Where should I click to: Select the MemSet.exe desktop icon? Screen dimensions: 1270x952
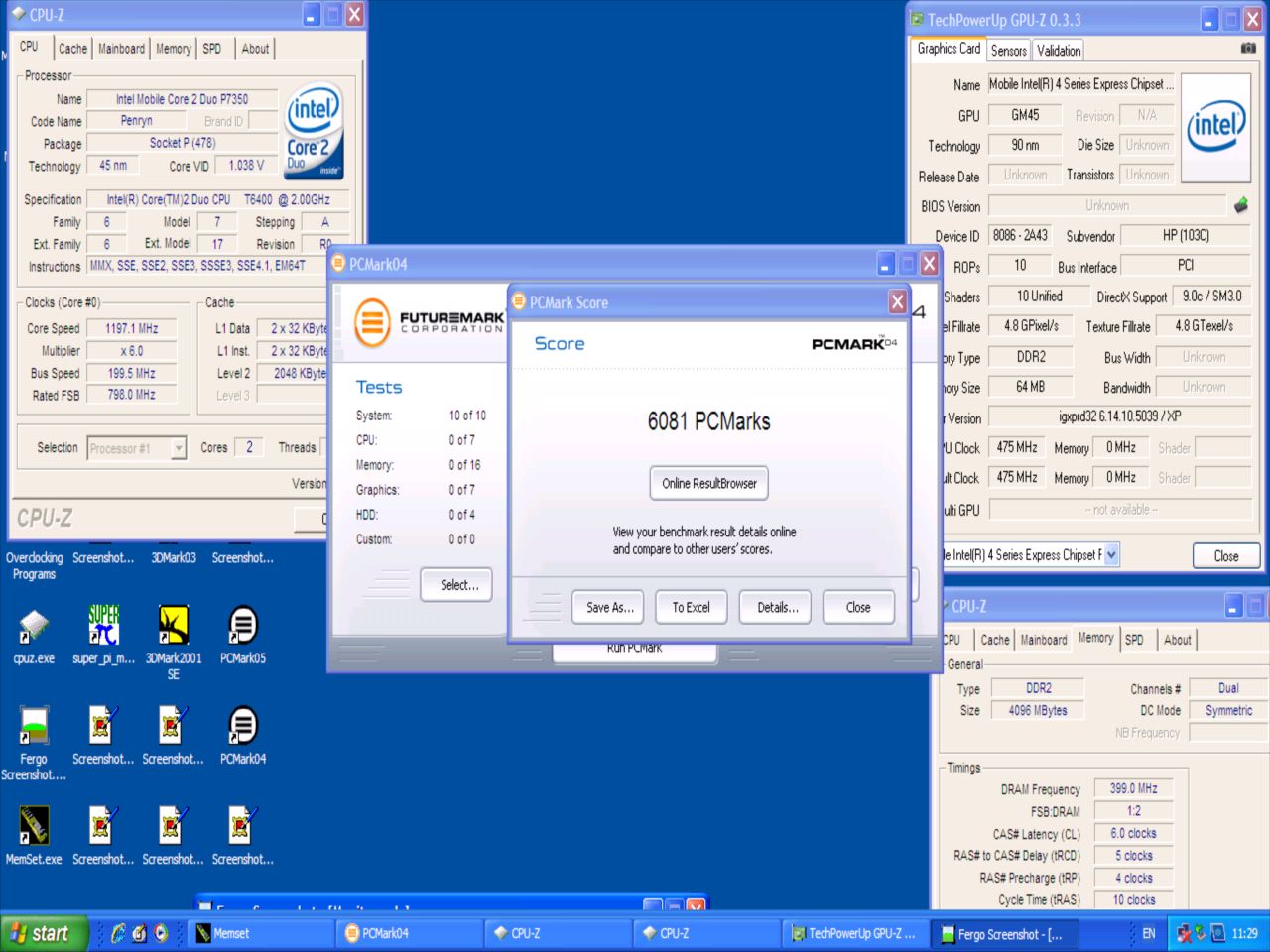(x=34, y=837)
